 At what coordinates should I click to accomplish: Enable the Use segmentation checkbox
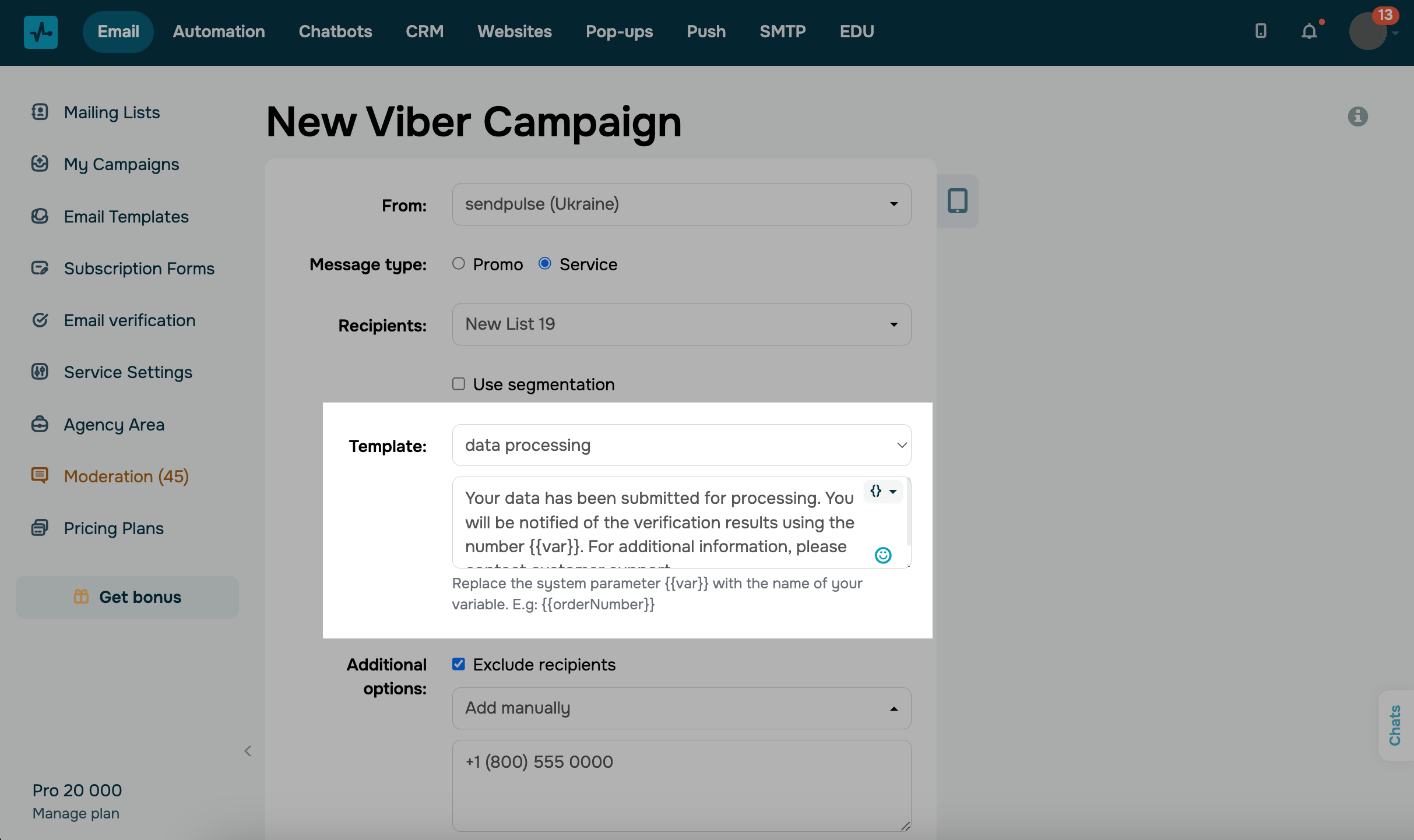click(x=459, y=384)
